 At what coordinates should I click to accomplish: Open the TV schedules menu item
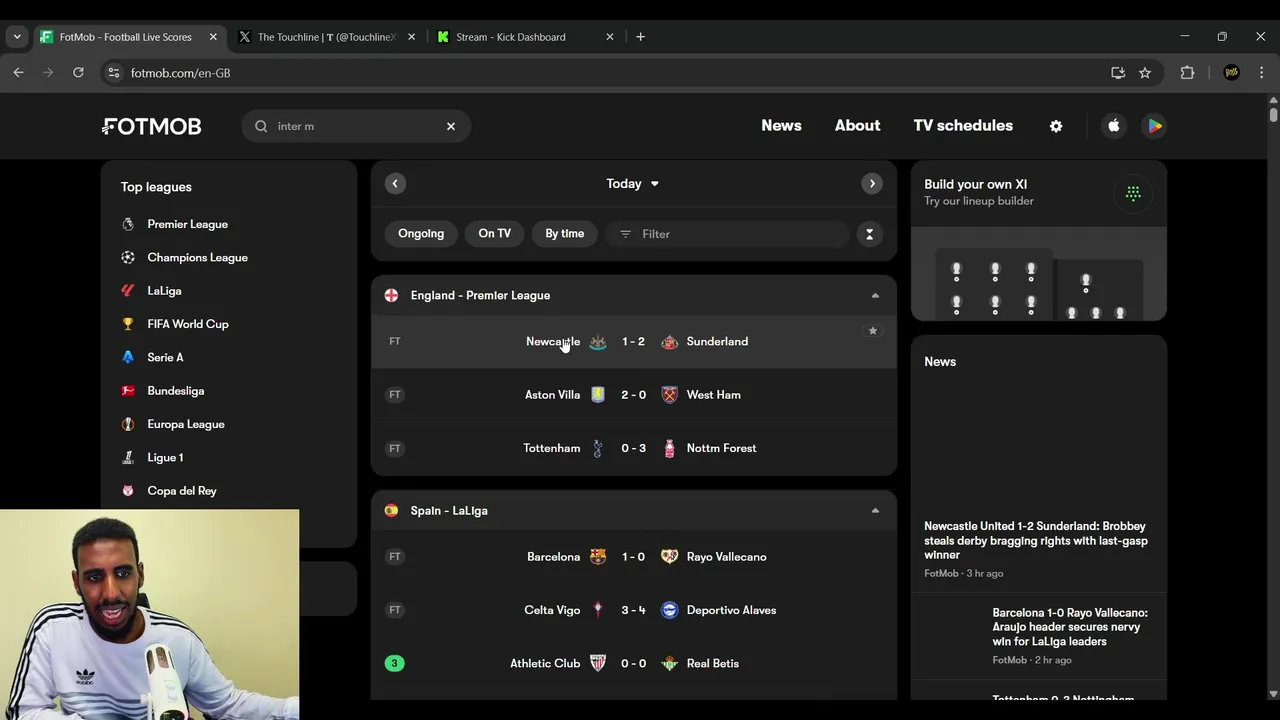[963, 126]
